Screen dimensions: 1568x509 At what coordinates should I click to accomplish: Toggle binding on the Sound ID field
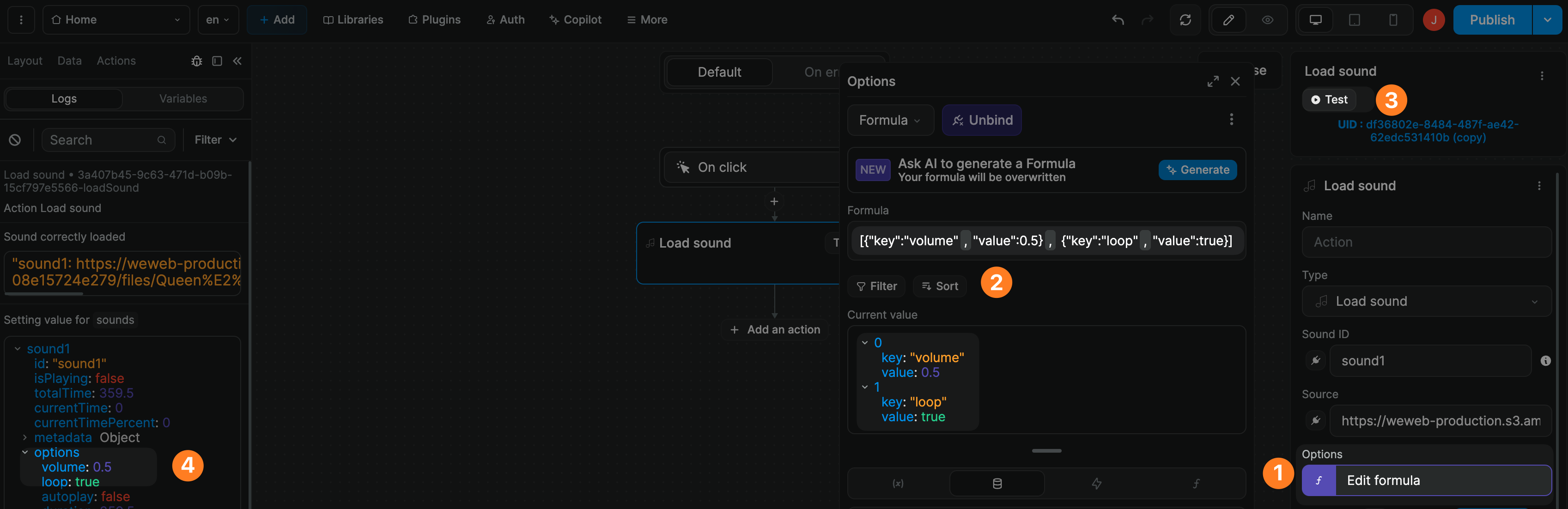click(x=1315, y=360)
